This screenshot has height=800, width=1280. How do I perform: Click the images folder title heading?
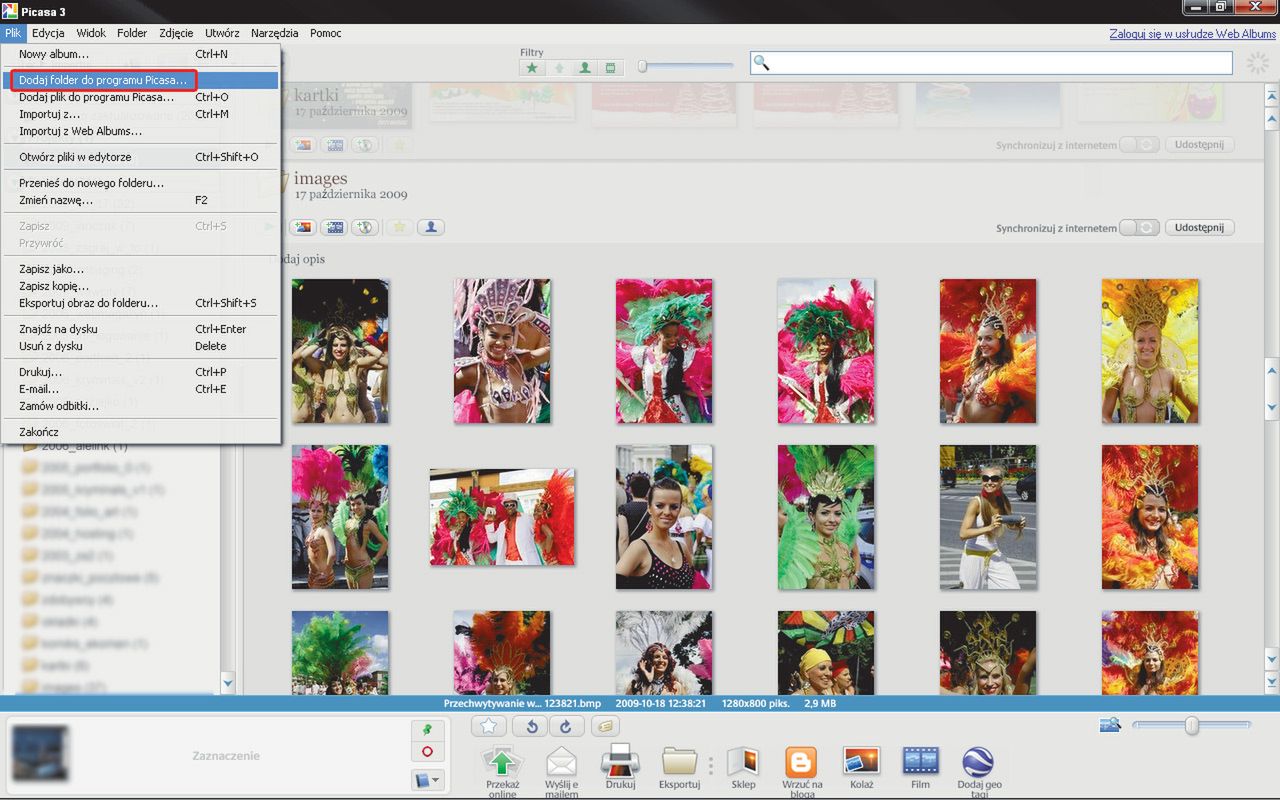pos(320,179)
